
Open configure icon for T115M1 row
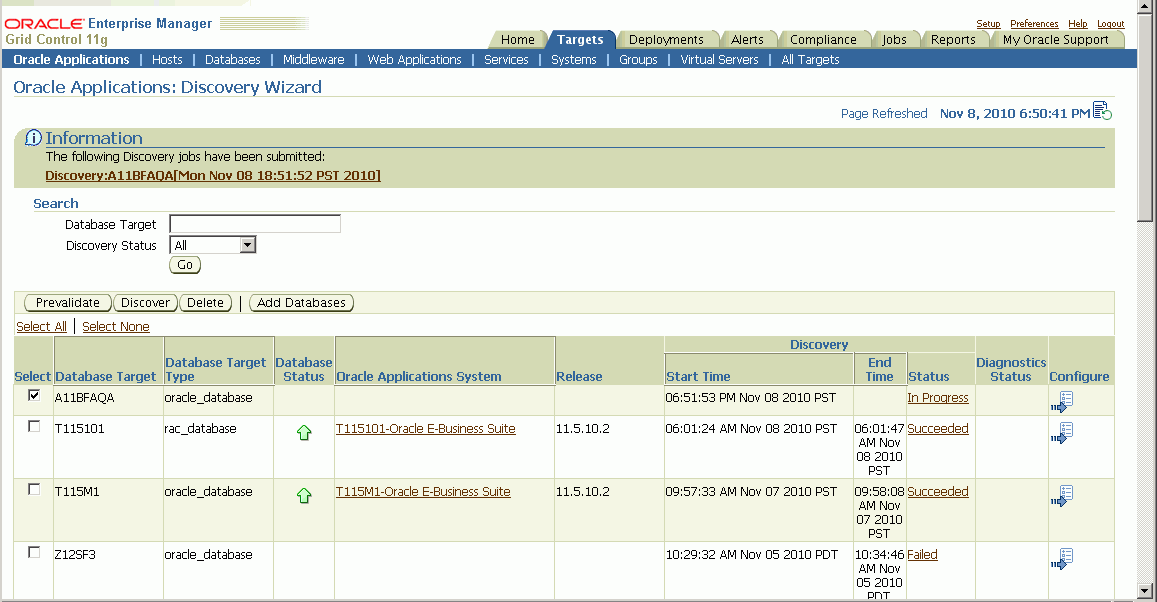[x=1062, y=496]
